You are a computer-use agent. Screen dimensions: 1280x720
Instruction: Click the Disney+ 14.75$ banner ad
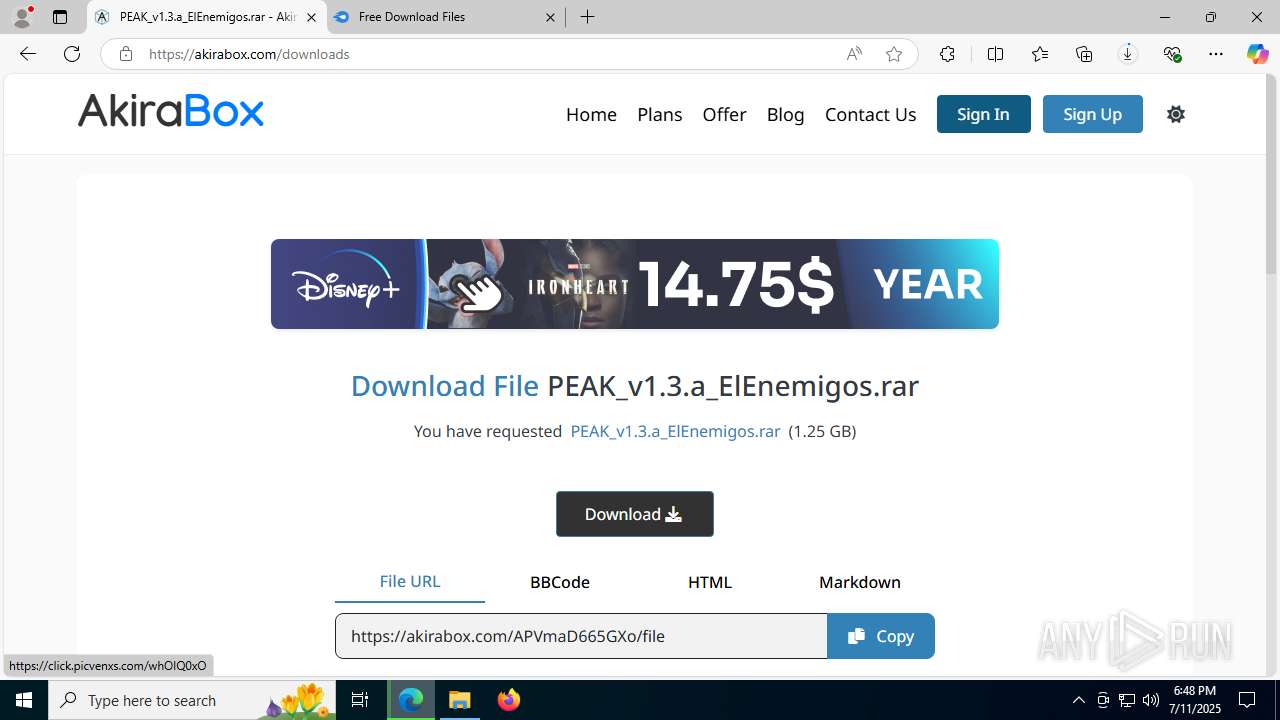(x=634, y=284)
